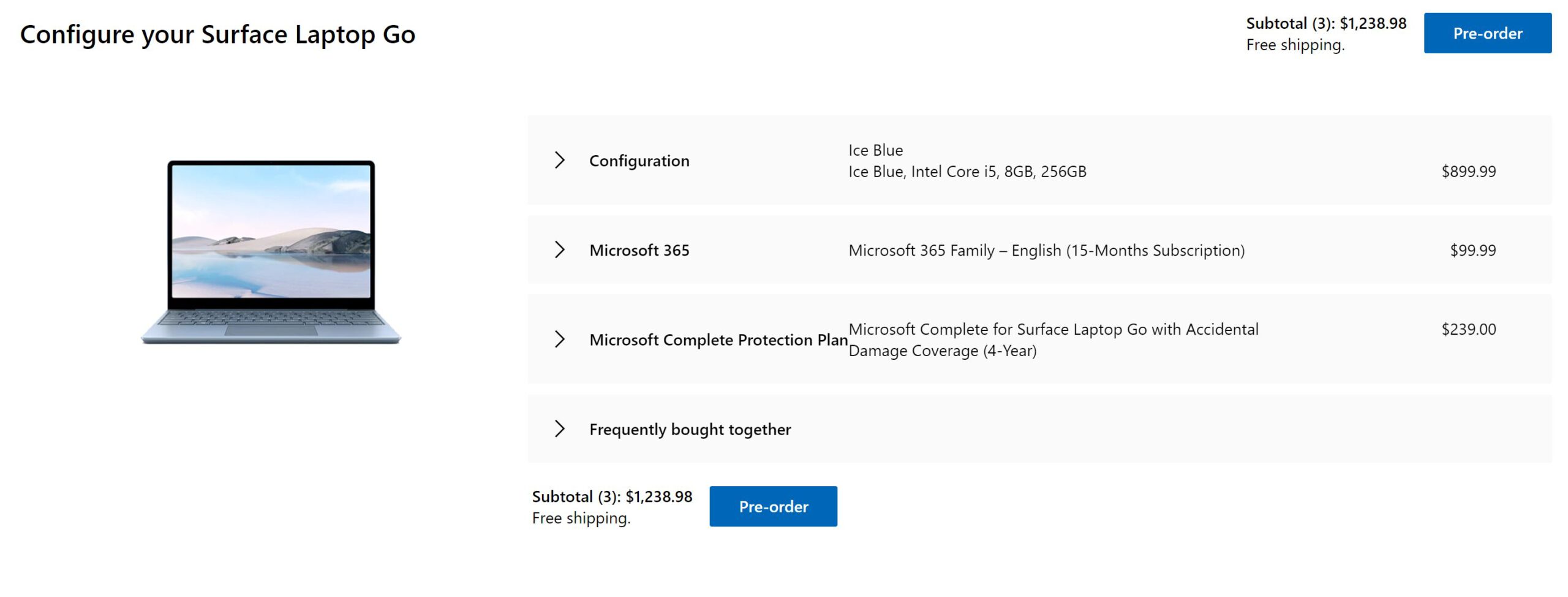The image size is (1568, 597).
Task: Click the accidental damage coverage description
Action: point(1053,340)
